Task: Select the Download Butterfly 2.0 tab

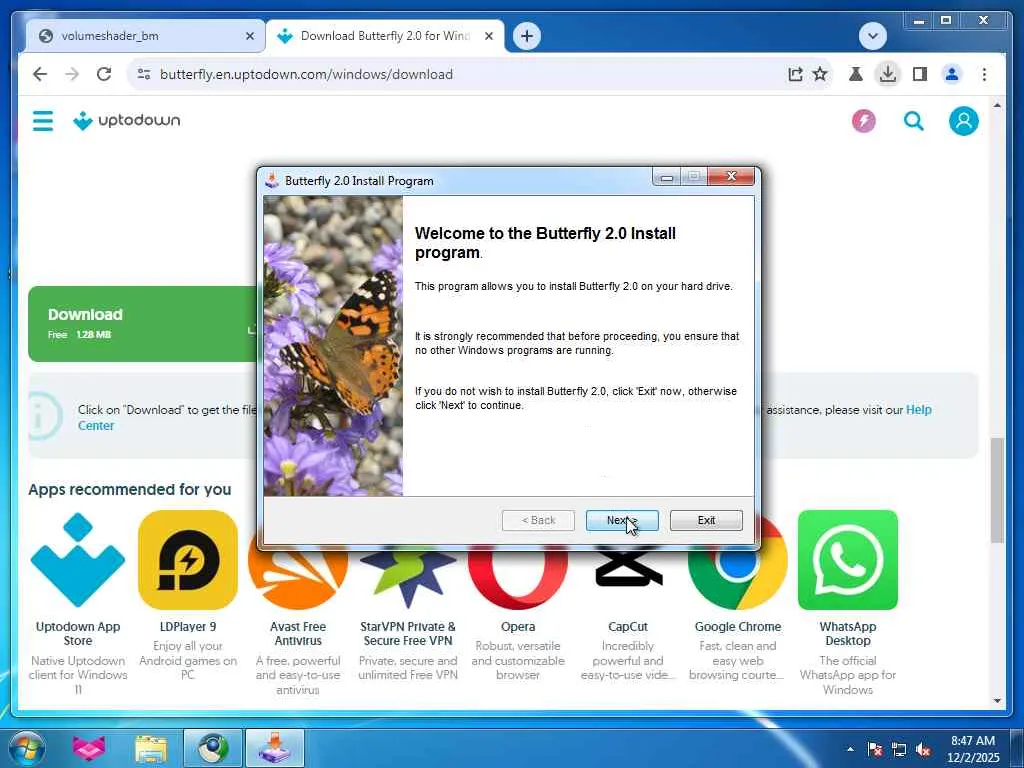Action: tap(384, 36)
